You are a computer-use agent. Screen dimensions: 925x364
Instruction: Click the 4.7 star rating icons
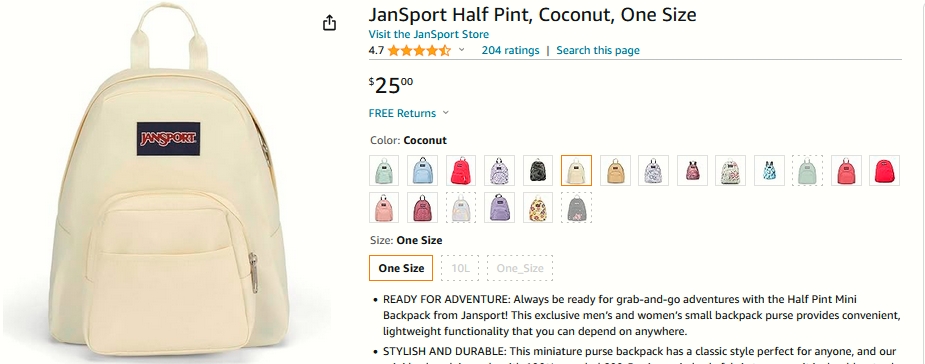tap(419, 50)
